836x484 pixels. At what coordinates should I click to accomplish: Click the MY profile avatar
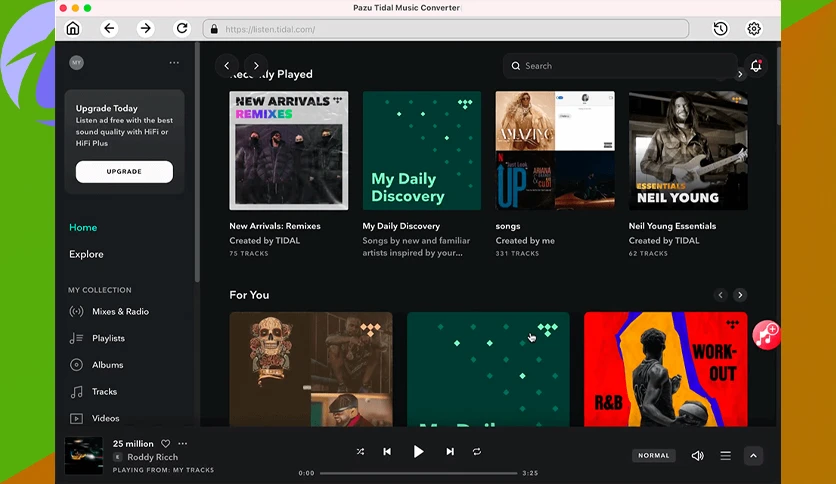click(x=76, y=62)
